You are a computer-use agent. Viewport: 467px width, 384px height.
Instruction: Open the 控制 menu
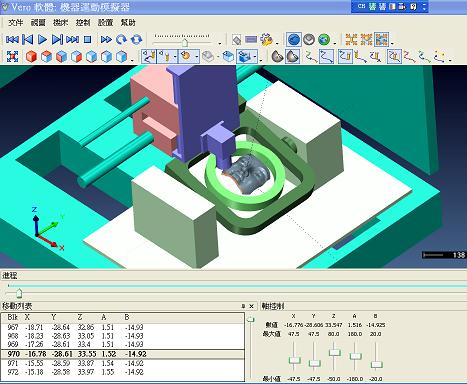coord(83,23)
